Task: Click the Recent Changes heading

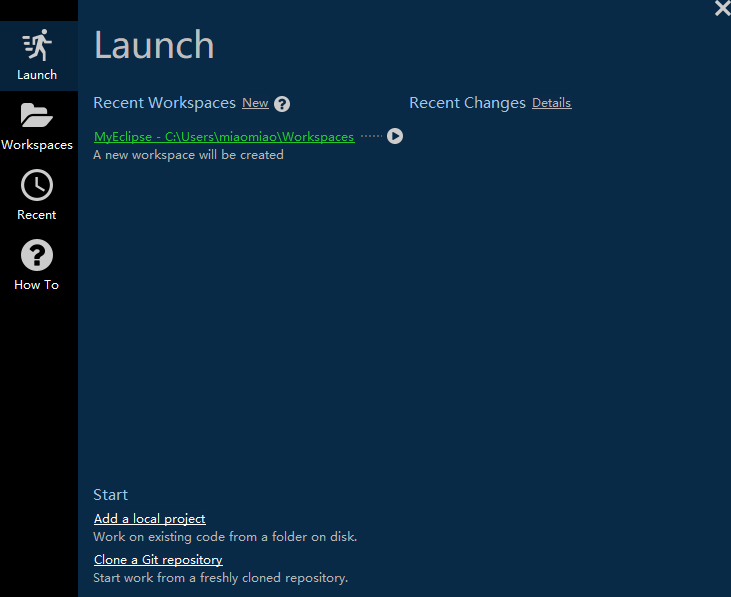Action: [x=467, y=103]
